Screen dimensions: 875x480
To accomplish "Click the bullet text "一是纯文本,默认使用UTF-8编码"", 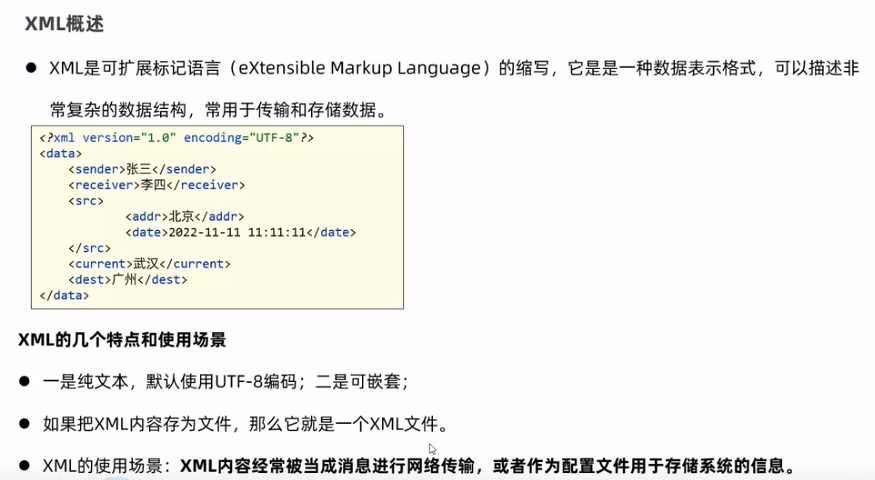I will coord(170,382).
